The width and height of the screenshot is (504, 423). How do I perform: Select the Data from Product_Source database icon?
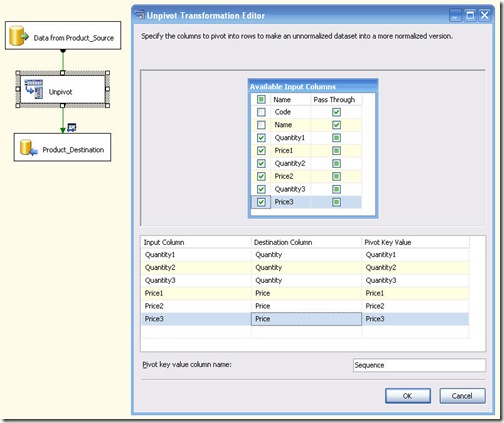(19, 35)
